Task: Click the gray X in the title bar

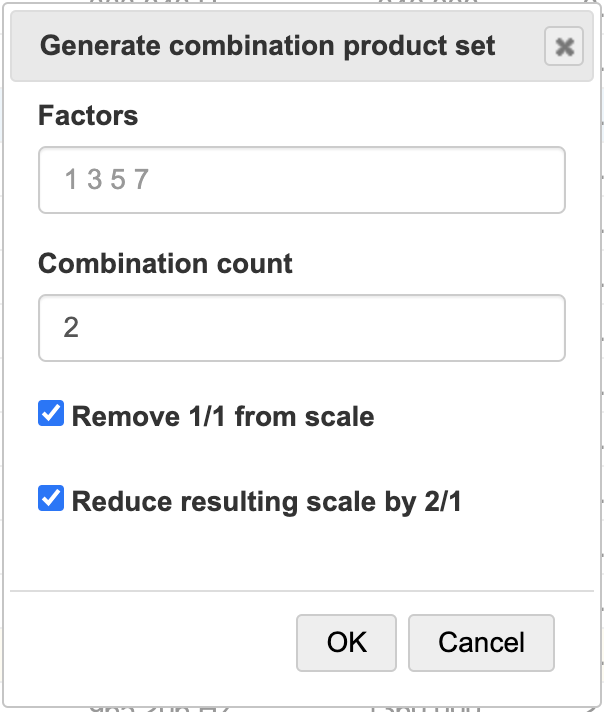Action: point(564,47)
